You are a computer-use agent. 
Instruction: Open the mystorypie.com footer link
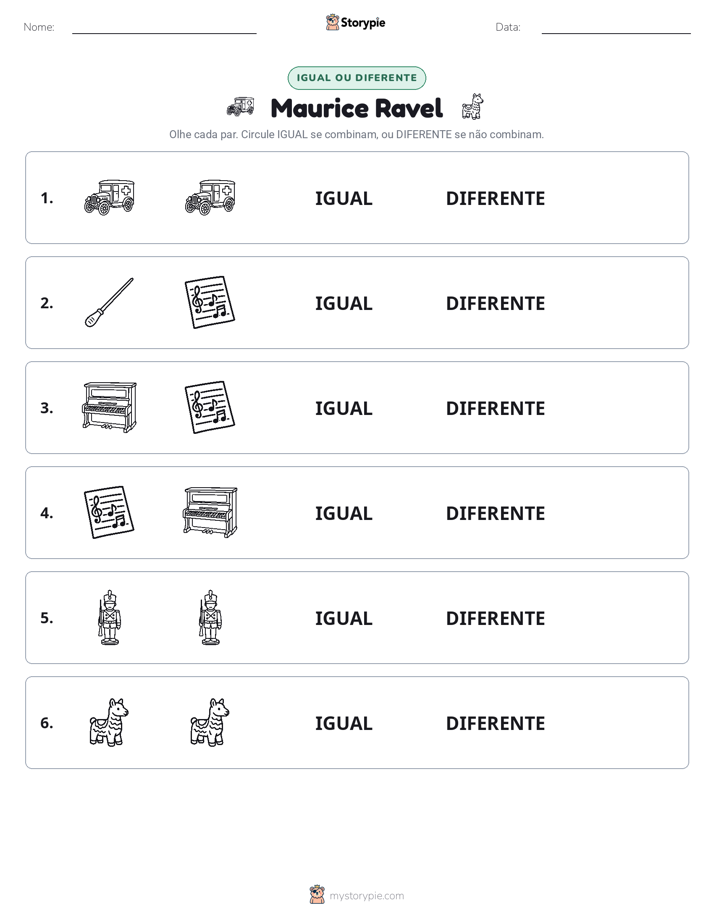(366, 896)
